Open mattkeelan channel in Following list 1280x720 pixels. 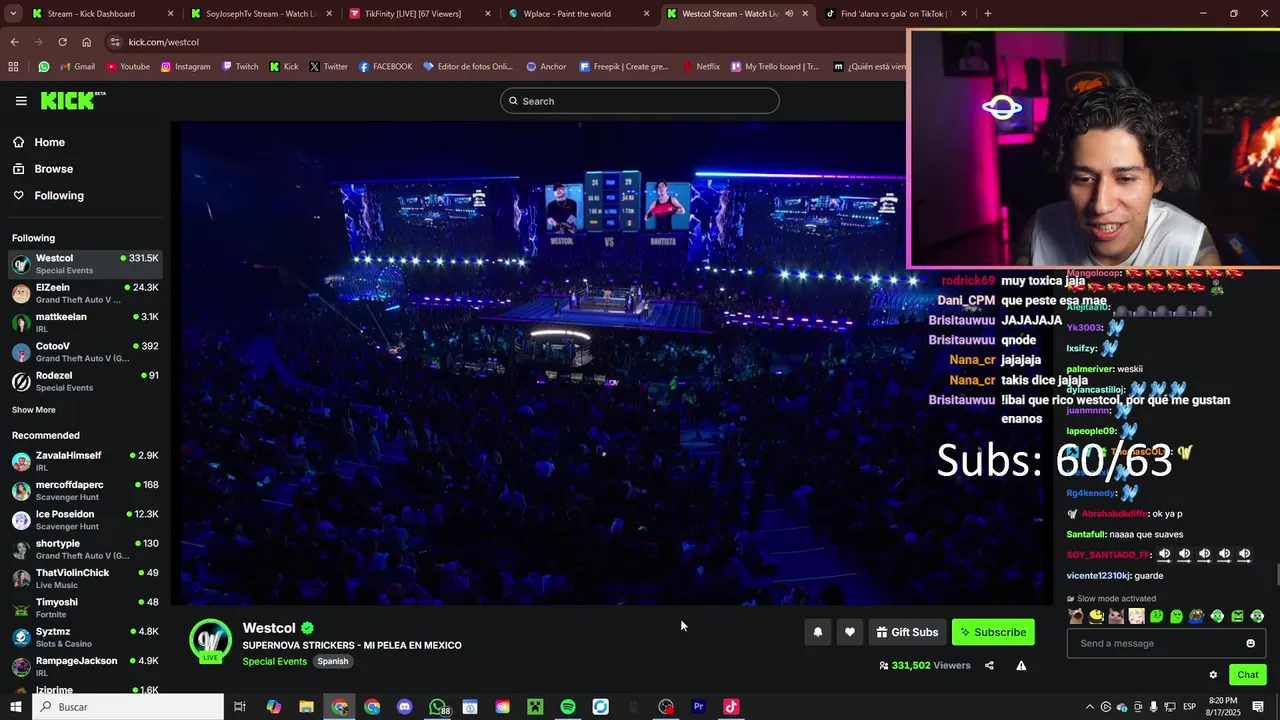85,322
